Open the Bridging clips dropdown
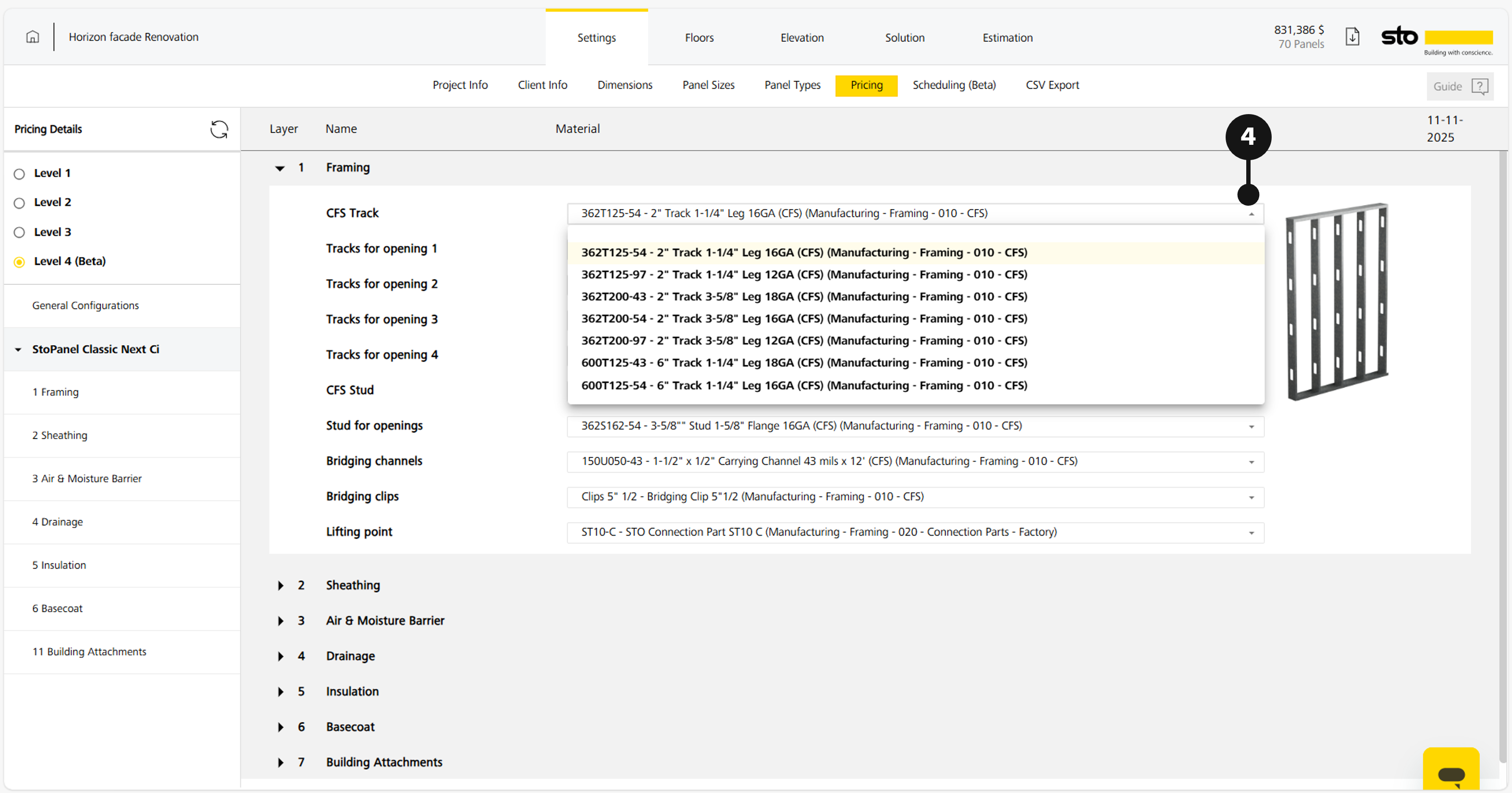Viewport: 1512px width, 793px height. tap(915, 497)
